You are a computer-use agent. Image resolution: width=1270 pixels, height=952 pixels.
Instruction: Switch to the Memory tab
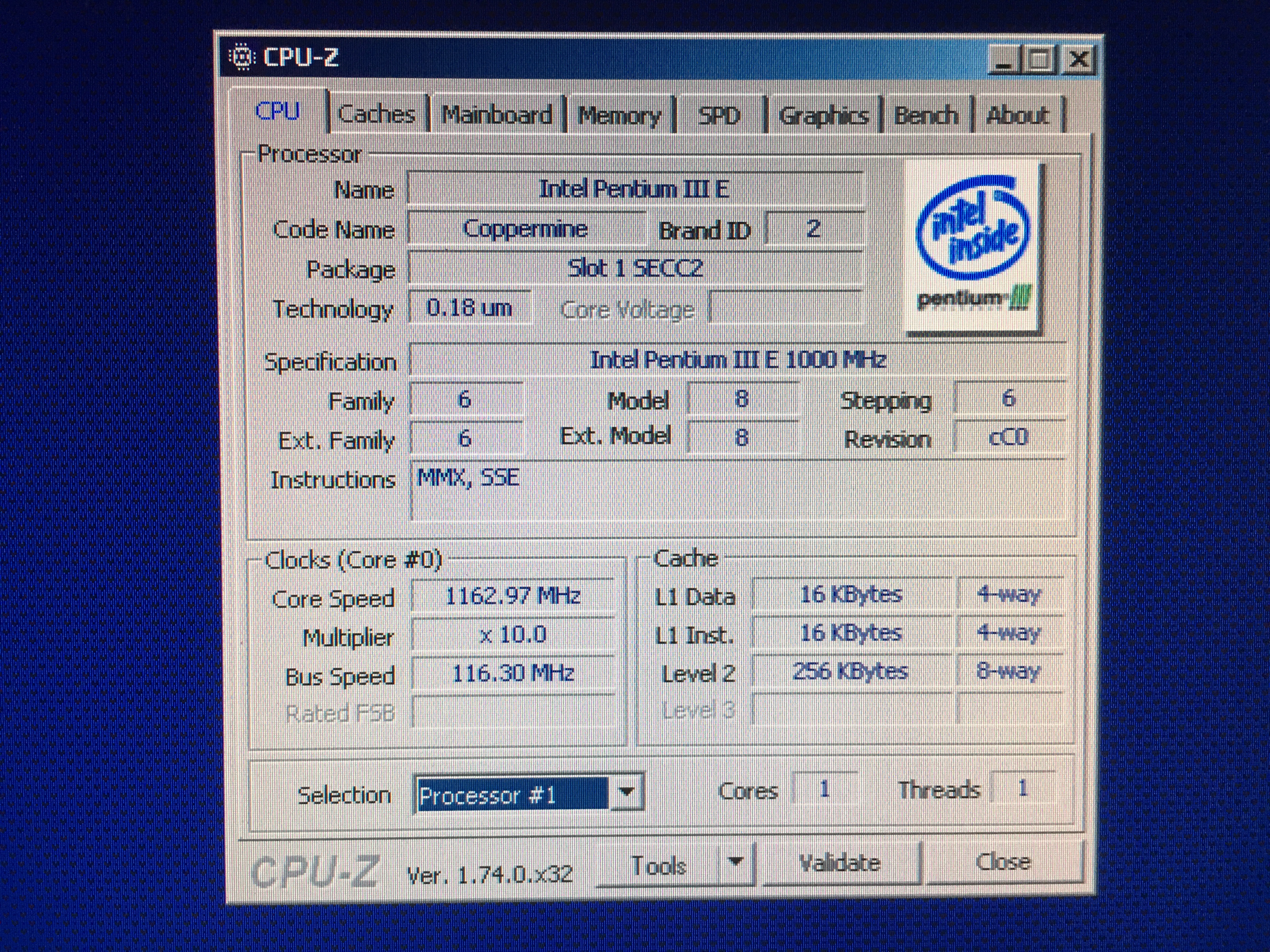620,115
